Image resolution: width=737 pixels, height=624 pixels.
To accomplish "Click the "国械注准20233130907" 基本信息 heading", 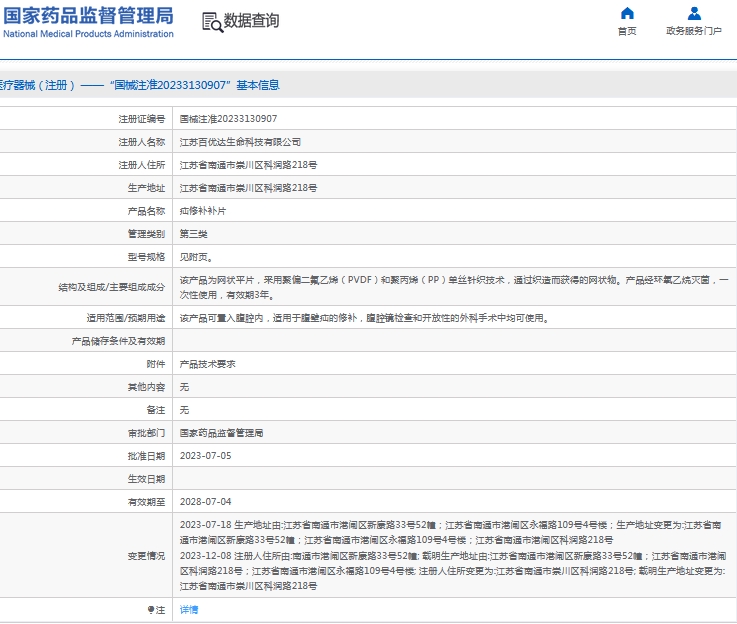I will [195, 85].
